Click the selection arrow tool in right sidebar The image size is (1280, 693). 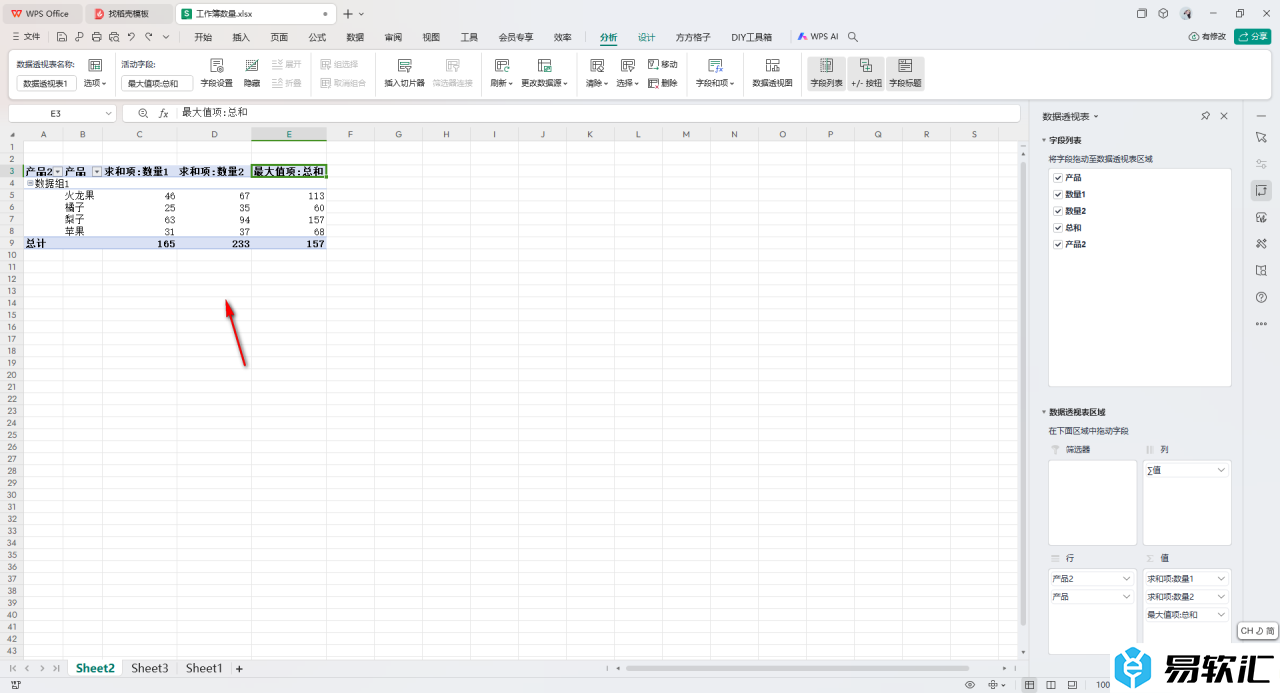pos(1261,136)
